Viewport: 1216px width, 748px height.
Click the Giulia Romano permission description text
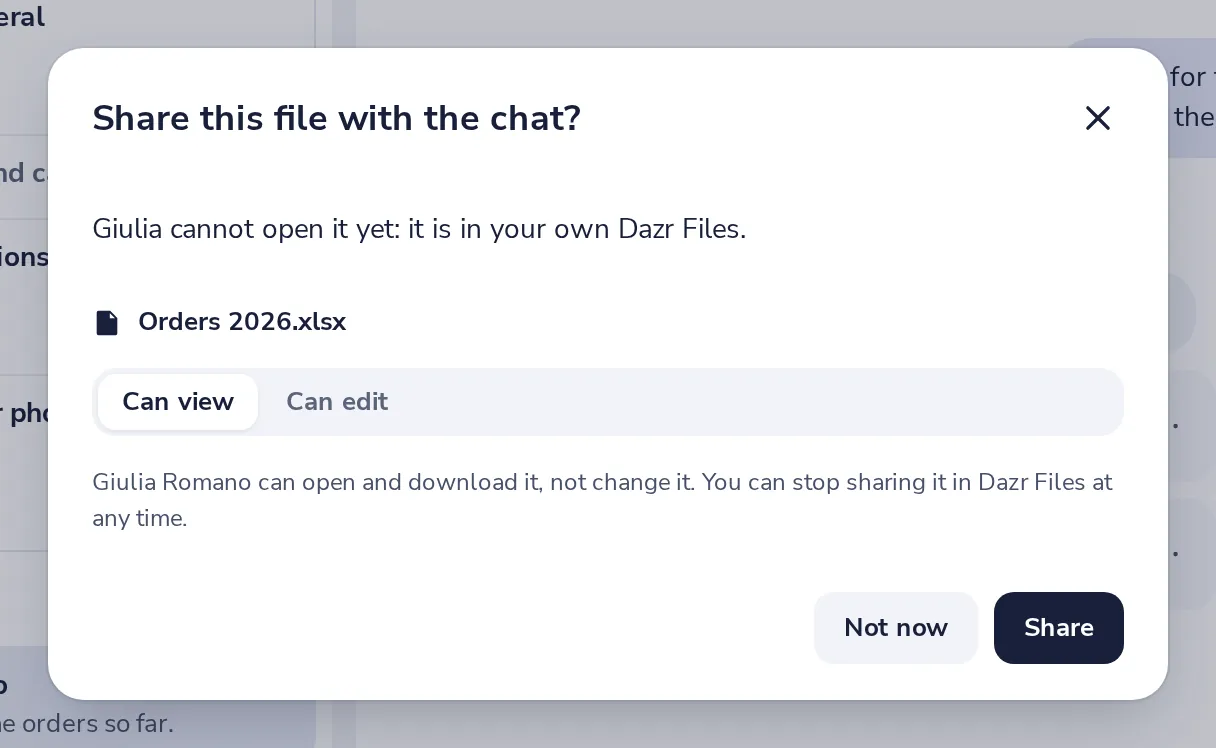(603, 500)
